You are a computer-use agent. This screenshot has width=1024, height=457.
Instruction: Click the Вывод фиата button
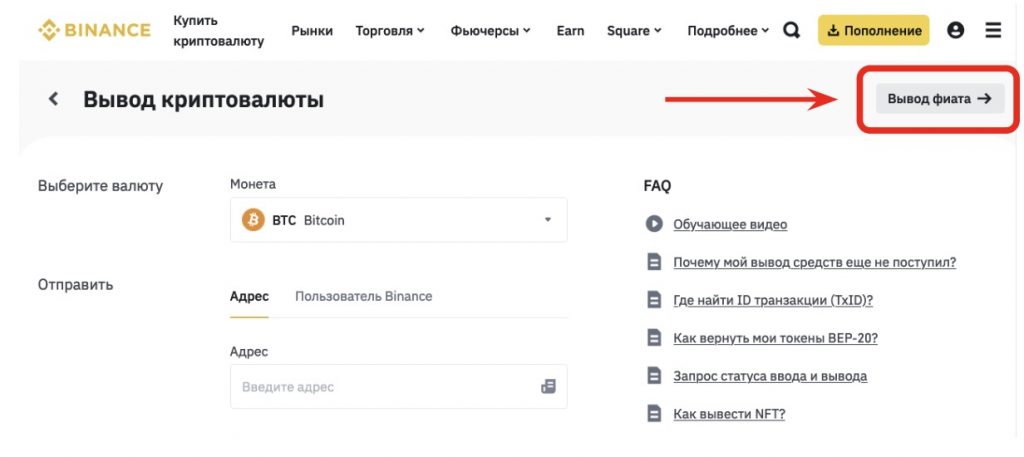click(x=940, y=98)
